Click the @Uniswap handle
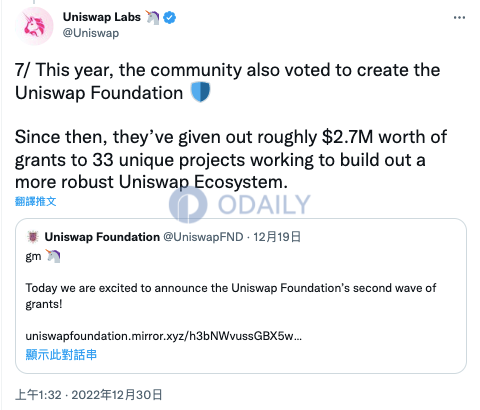Image resolution: width=480 pixels, height=410 pixels. pos(91,33)
